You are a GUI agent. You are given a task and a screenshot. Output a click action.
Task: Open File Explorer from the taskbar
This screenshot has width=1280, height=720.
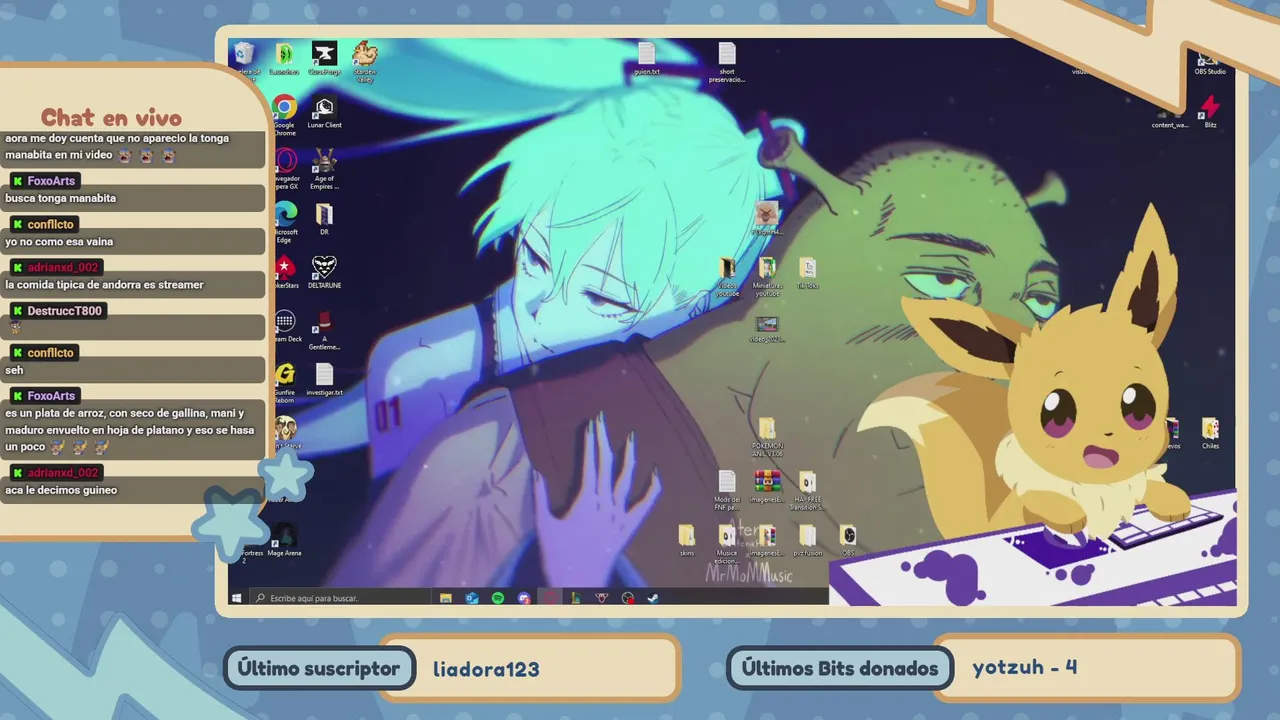pos(446,598)
